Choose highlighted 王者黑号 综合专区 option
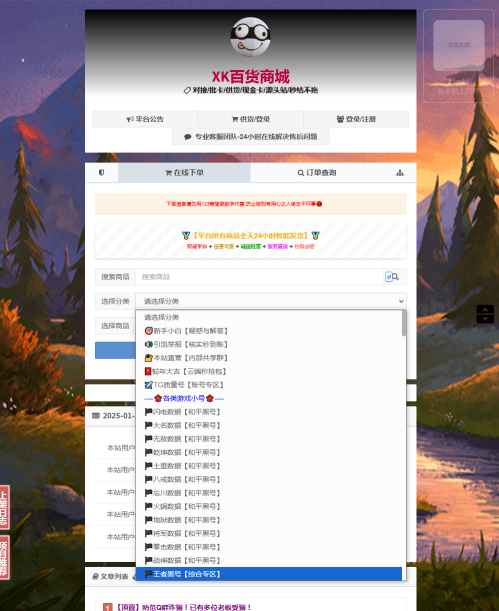 point(269,574)
